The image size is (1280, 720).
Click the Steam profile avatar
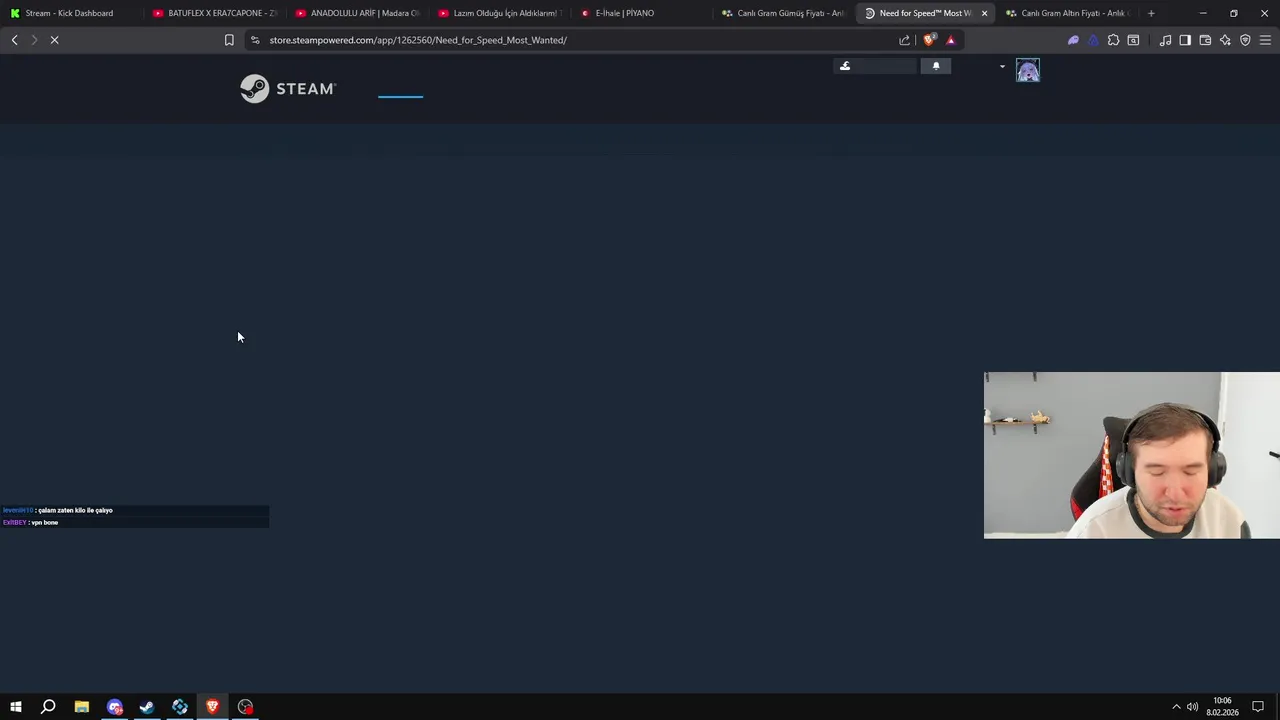pos(1028,70)
